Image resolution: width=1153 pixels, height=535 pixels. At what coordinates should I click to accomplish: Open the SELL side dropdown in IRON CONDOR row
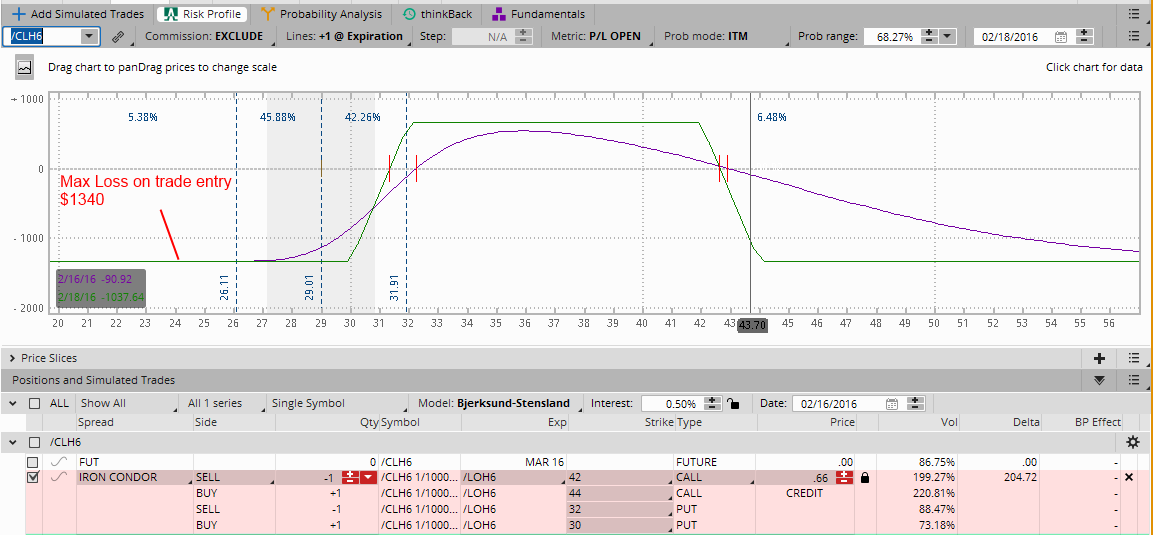234,478
